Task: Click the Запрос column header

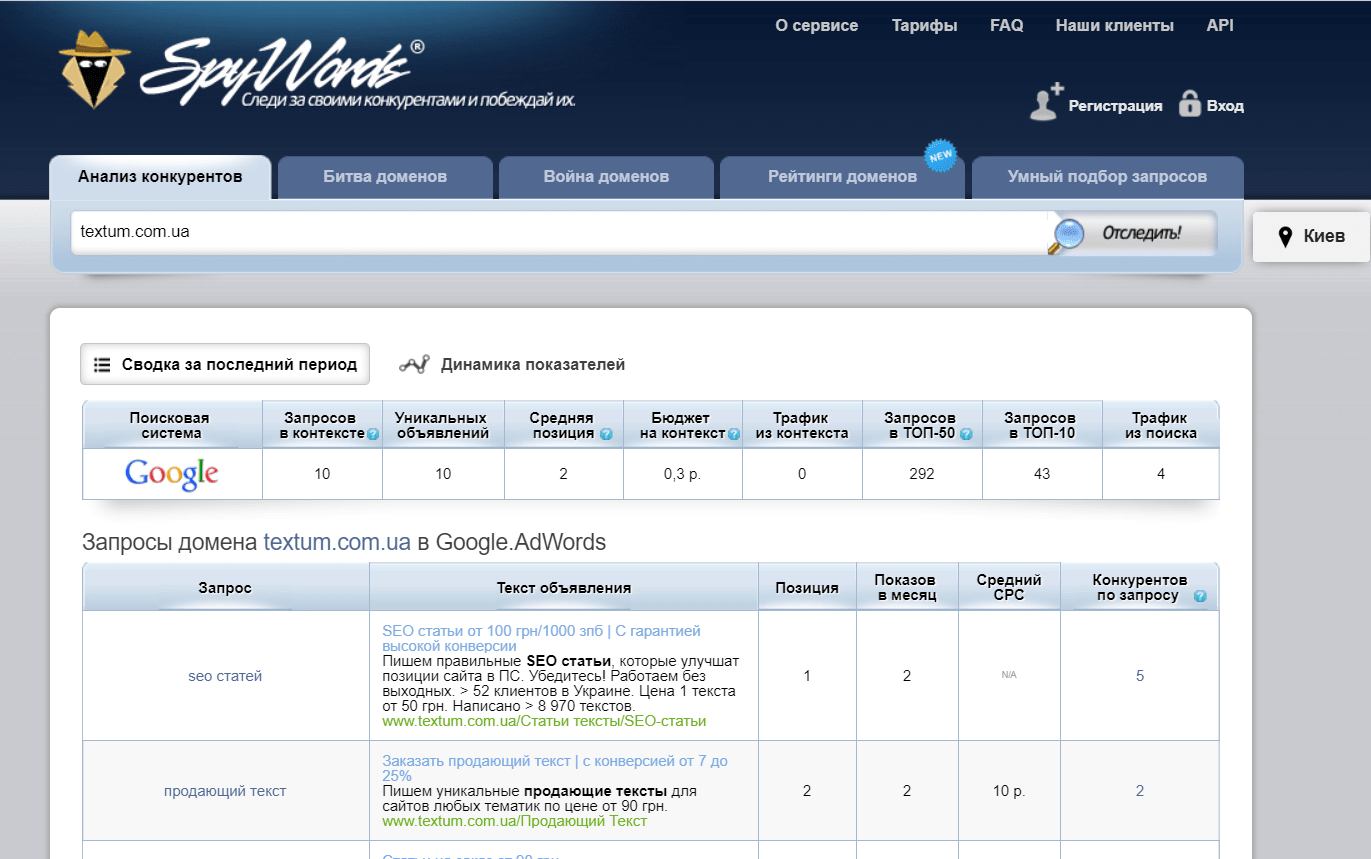Action: click(x=225, y=588)
